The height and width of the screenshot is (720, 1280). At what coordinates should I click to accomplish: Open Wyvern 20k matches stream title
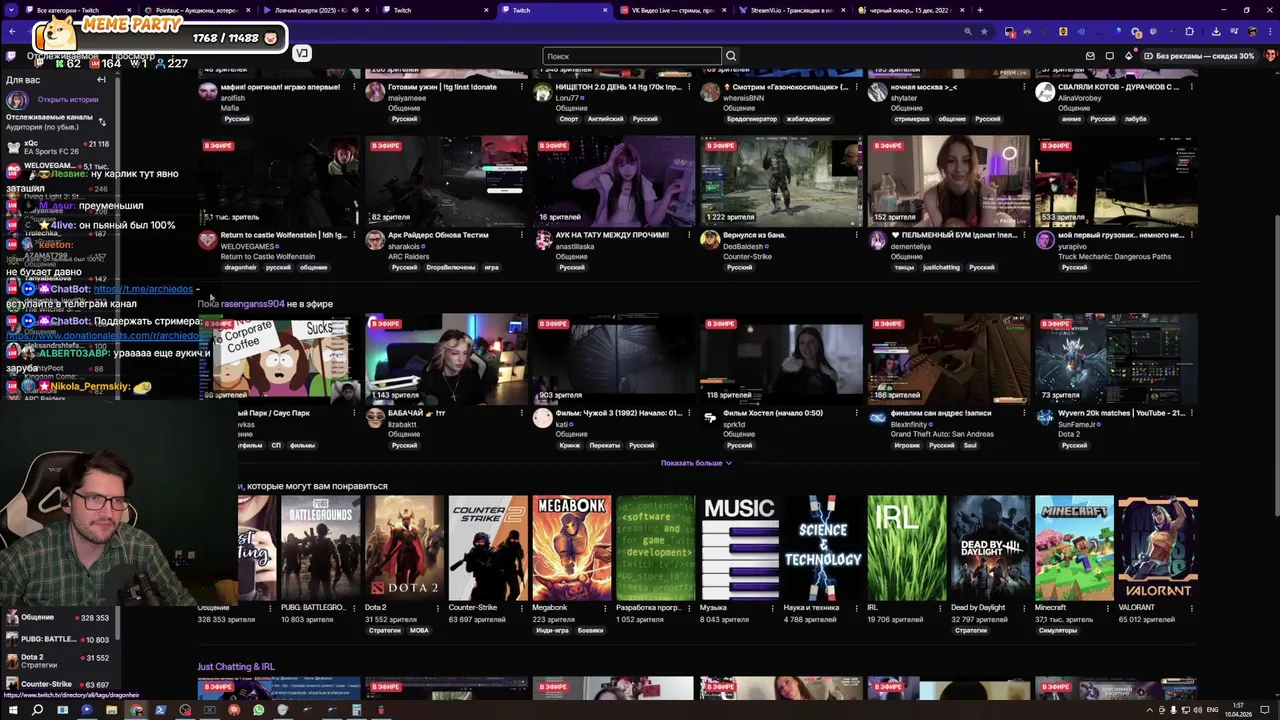(x=1121, y=413)
